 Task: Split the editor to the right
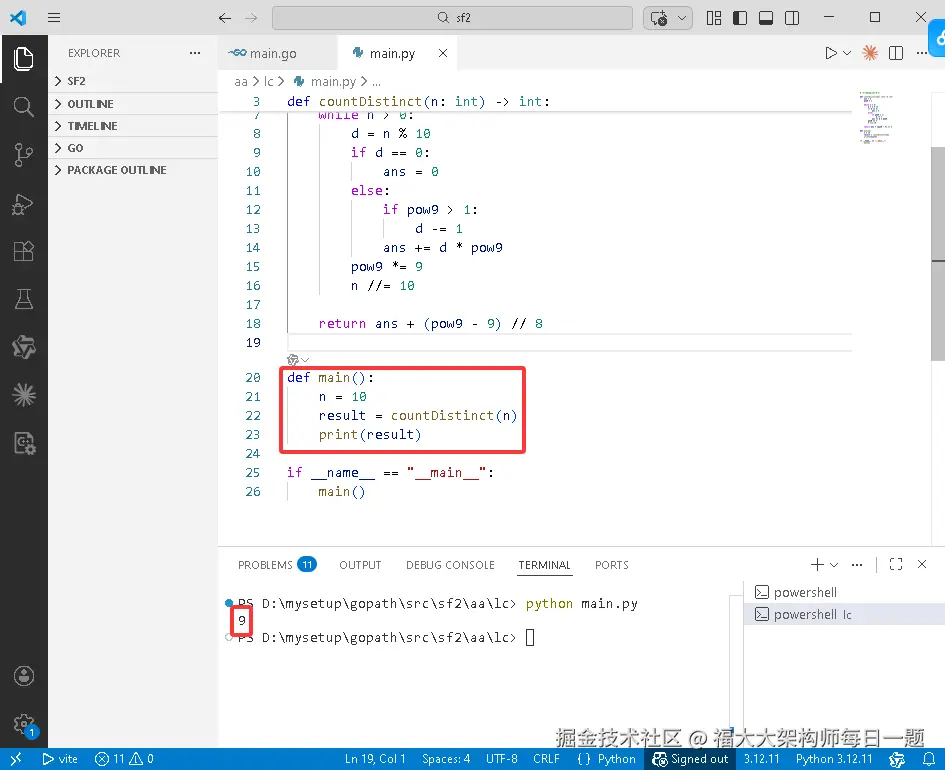point(896,53)
